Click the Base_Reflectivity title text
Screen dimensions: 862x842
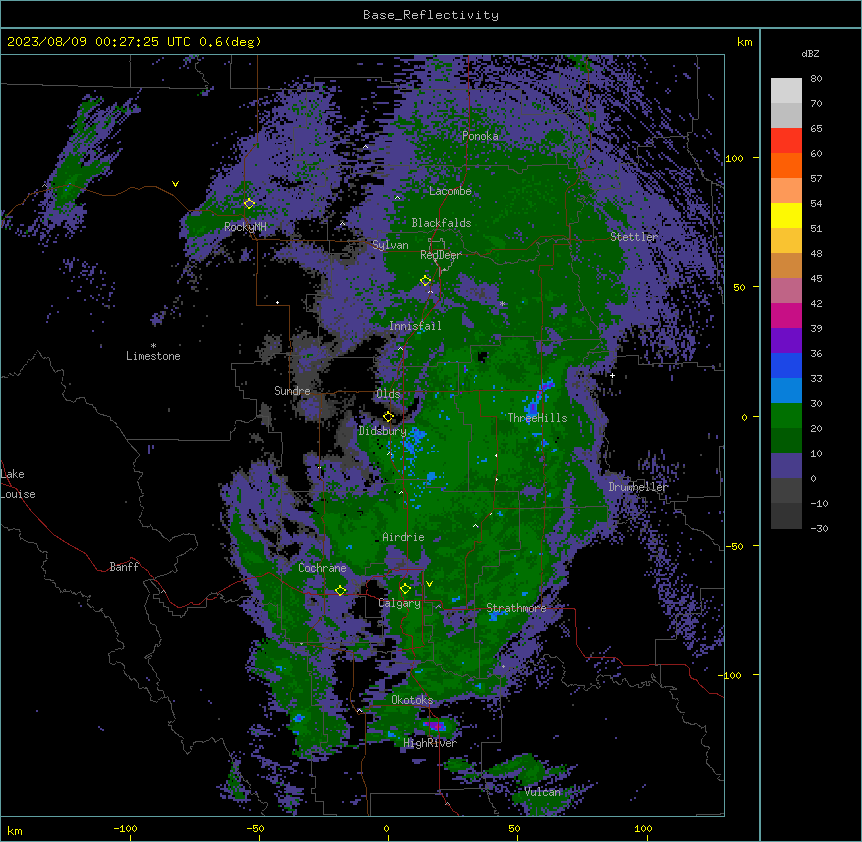[431, 15]
